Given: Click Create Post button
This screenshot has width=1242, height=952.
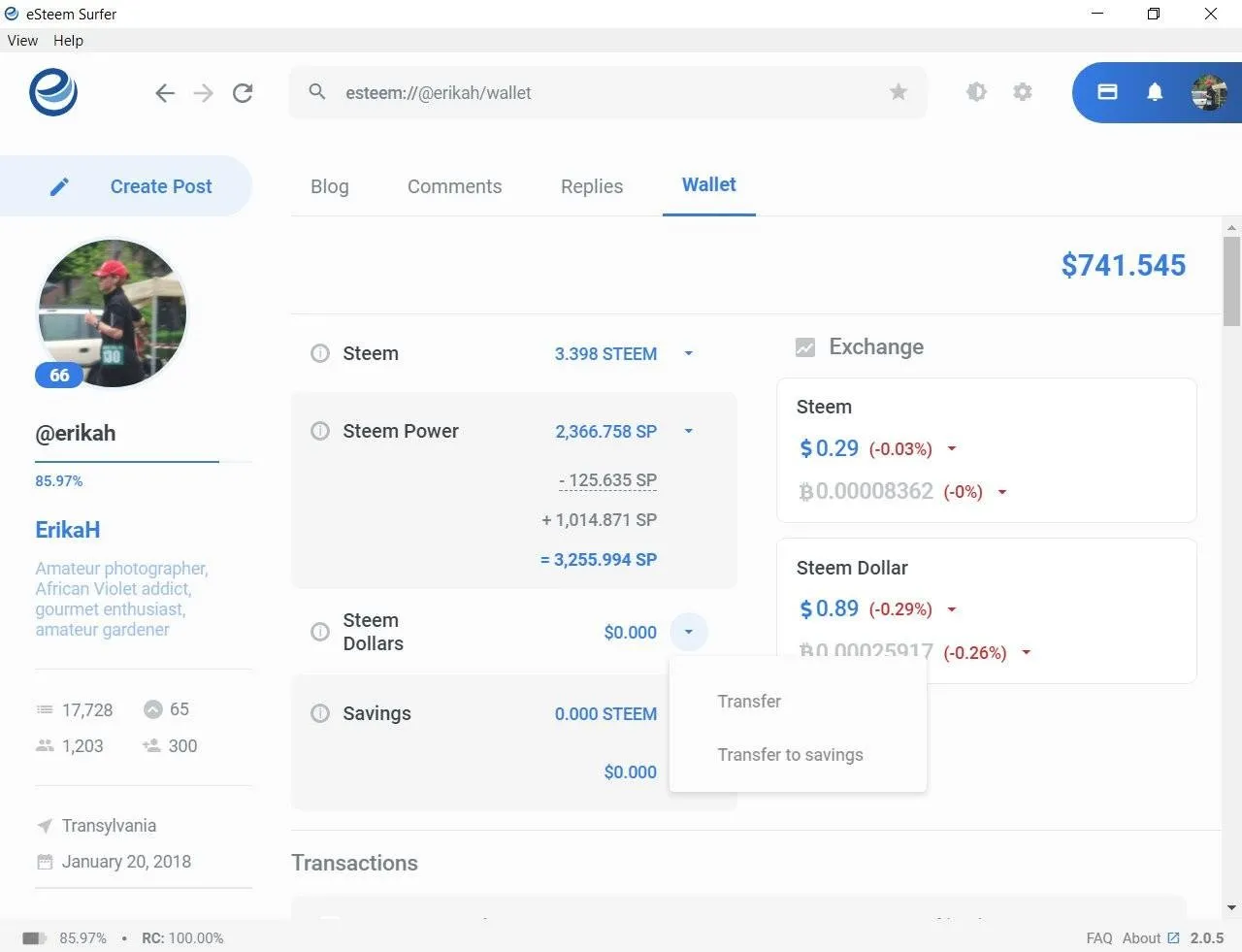Looking at the screenshot, I should [x=126, y=186].
